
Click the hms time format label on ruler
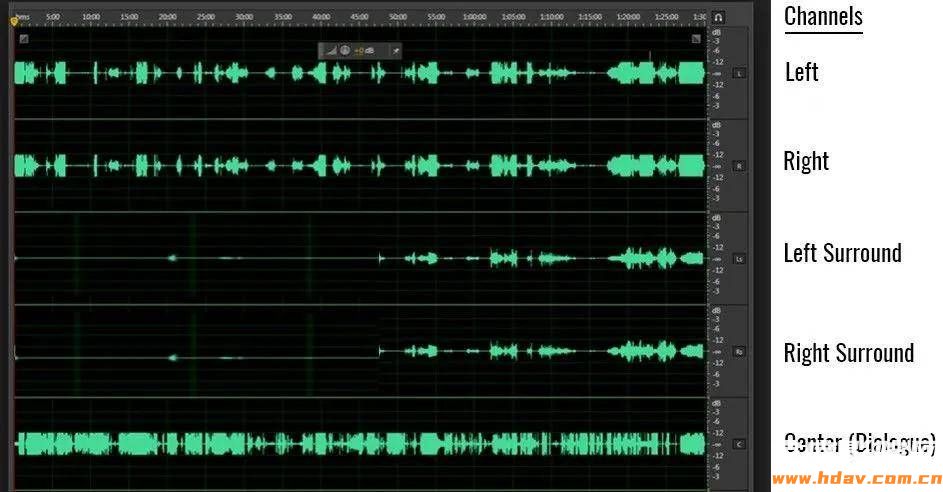[23, 17]
